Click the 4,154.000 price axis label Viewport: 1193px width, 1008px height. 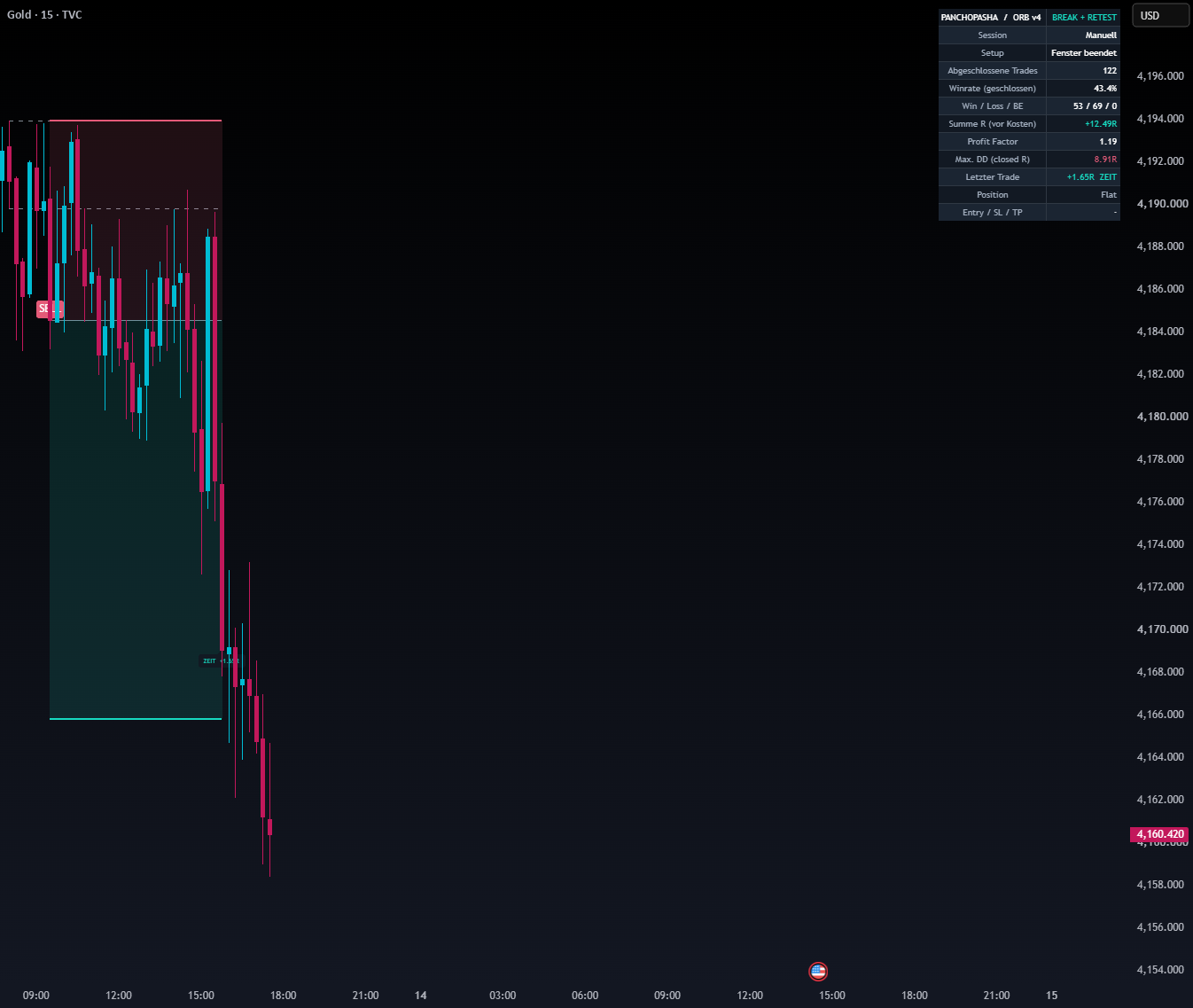[1160, 970]
